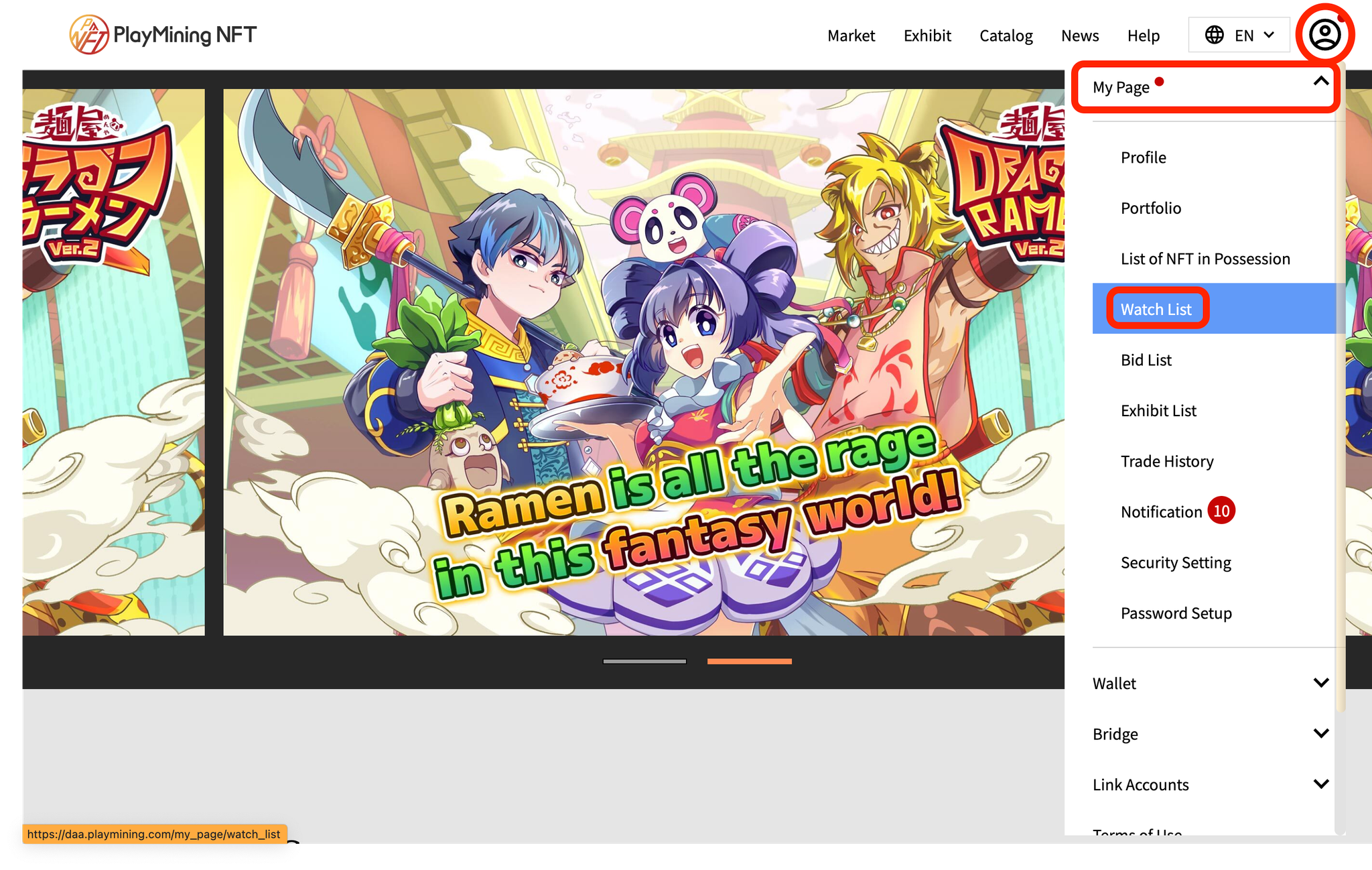Go to the Exhibit page
Screen dimensions: 1372x870
(x=927, y=36)
